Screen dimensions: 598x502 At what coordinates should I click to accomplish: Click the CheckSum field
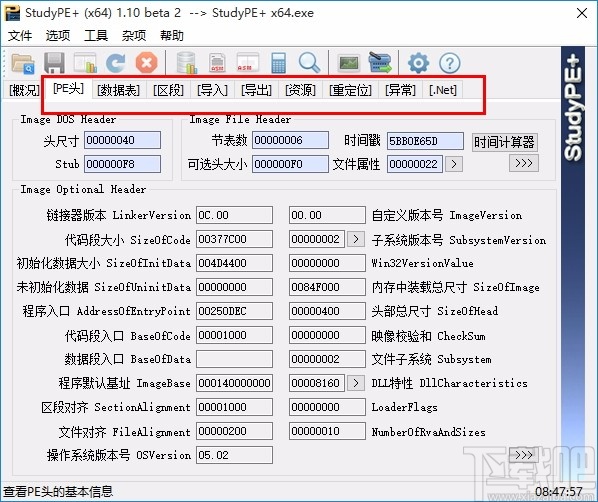tap(327, 335)
